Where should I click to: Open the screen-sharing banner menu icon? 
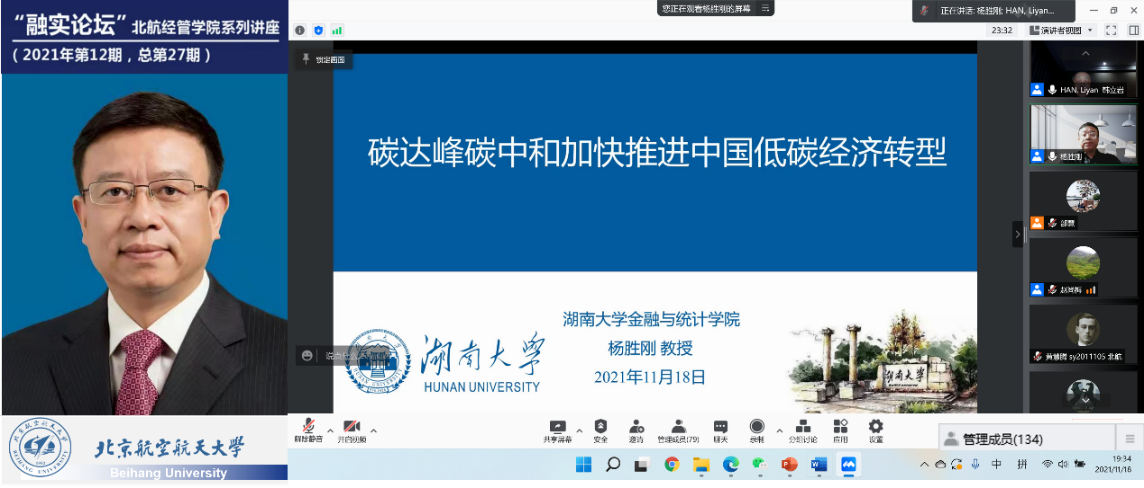(x=765, y=8)
